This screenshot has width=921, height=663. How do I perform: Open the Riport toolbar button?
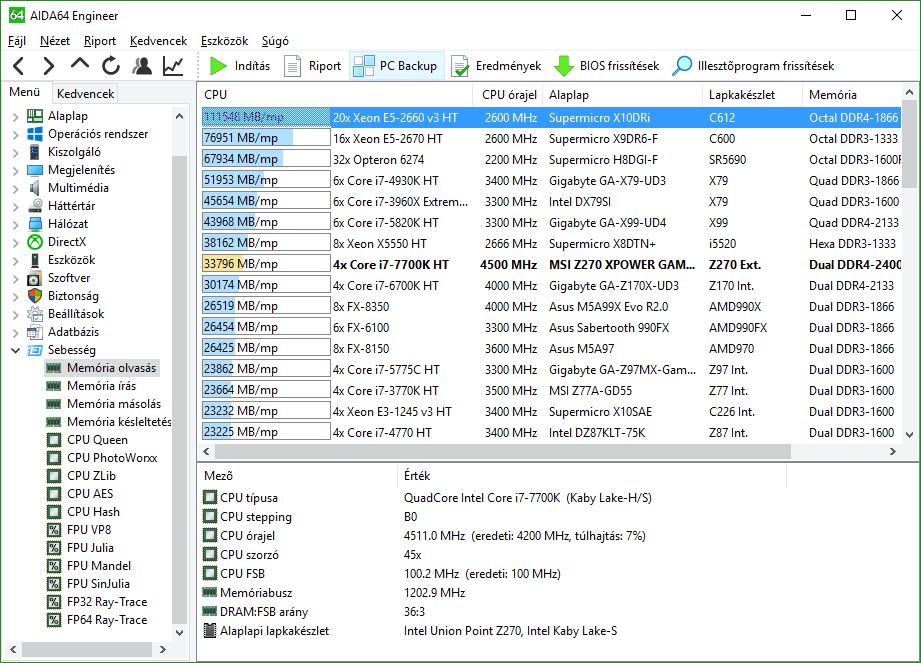click(313, 66)
